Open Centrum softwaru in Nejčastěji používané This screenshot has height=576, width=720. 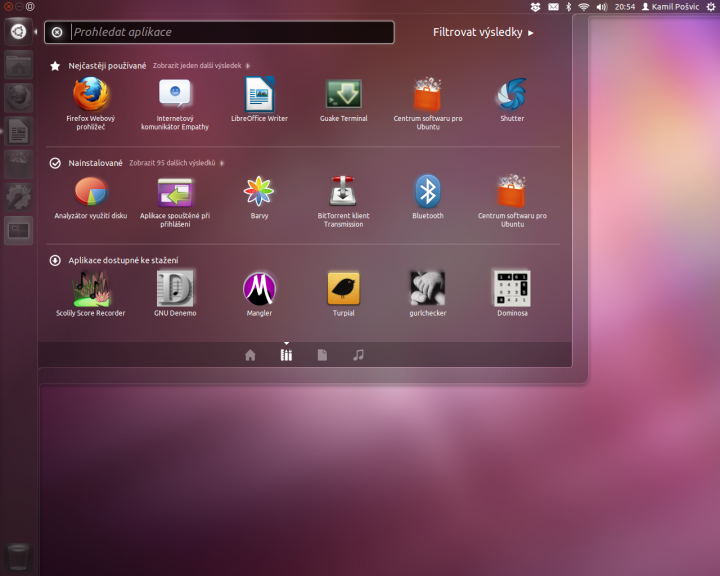pos(428,103)
